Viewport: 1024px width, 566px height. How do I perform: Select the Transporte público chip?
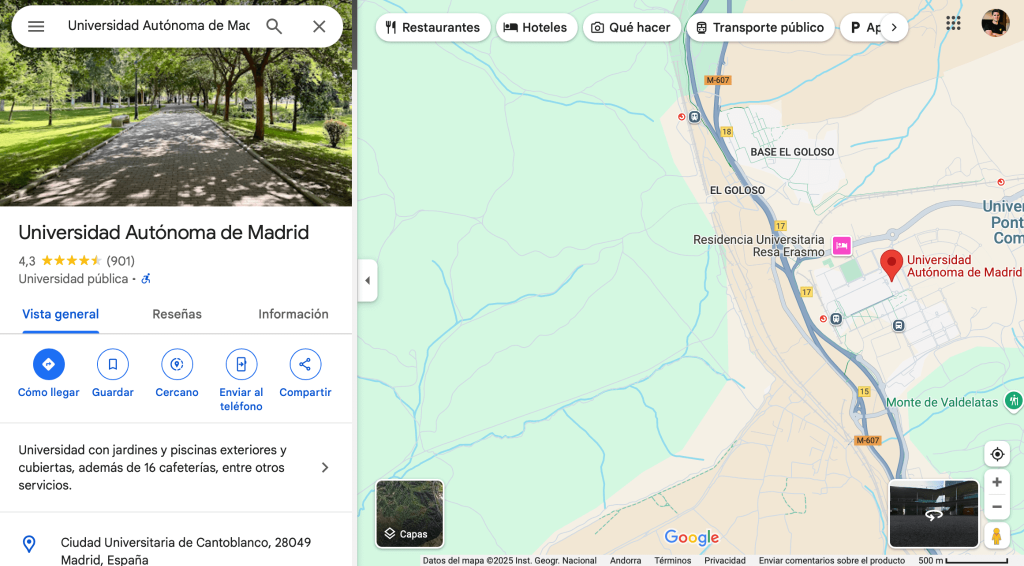(760, 27)
